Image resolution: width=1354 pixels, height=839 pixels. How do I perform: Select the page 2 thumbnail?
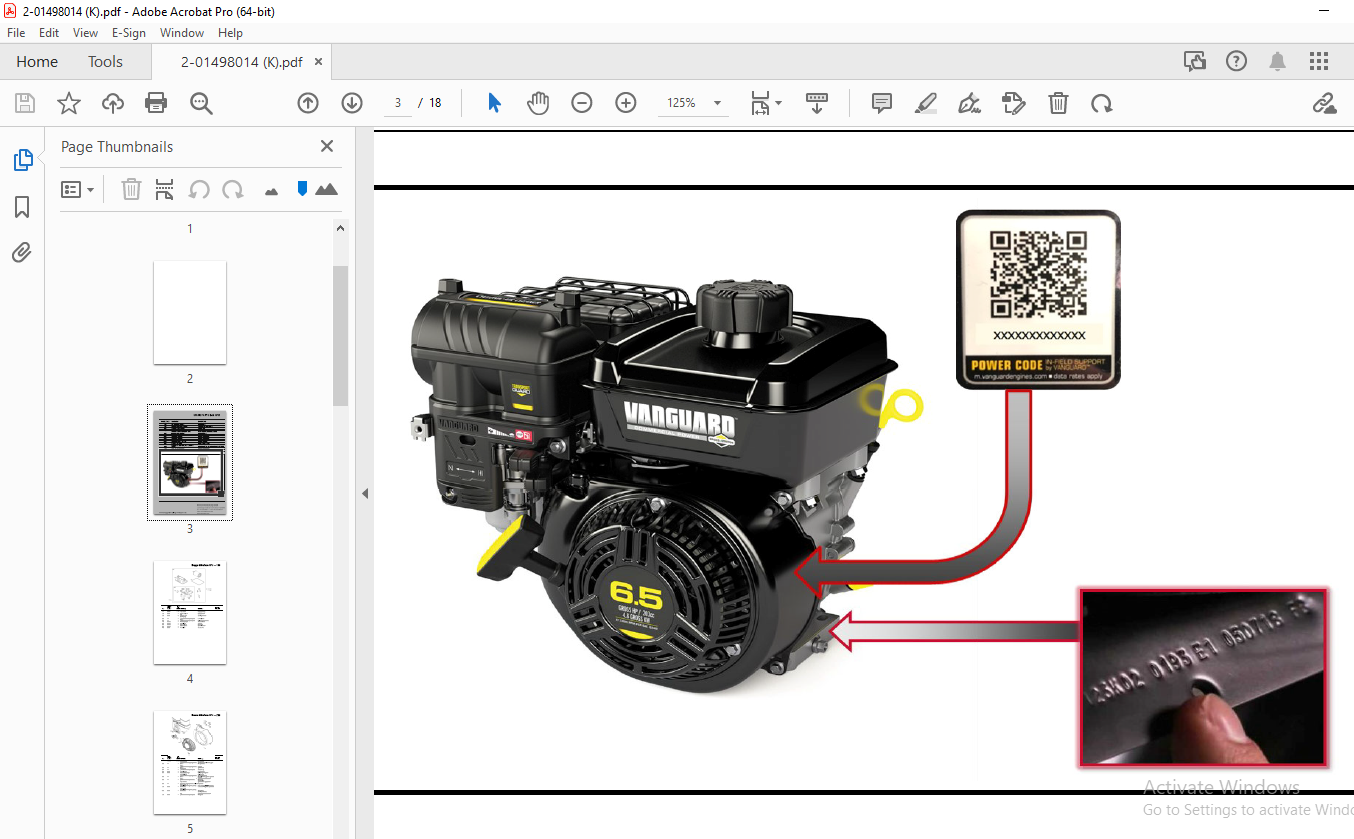point(190,313)
